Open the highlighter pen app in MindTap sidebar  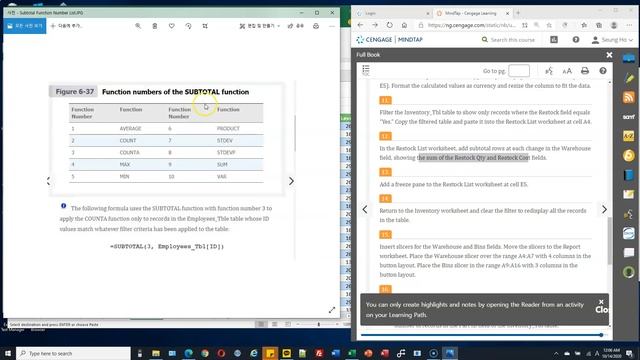pos(629,78)
